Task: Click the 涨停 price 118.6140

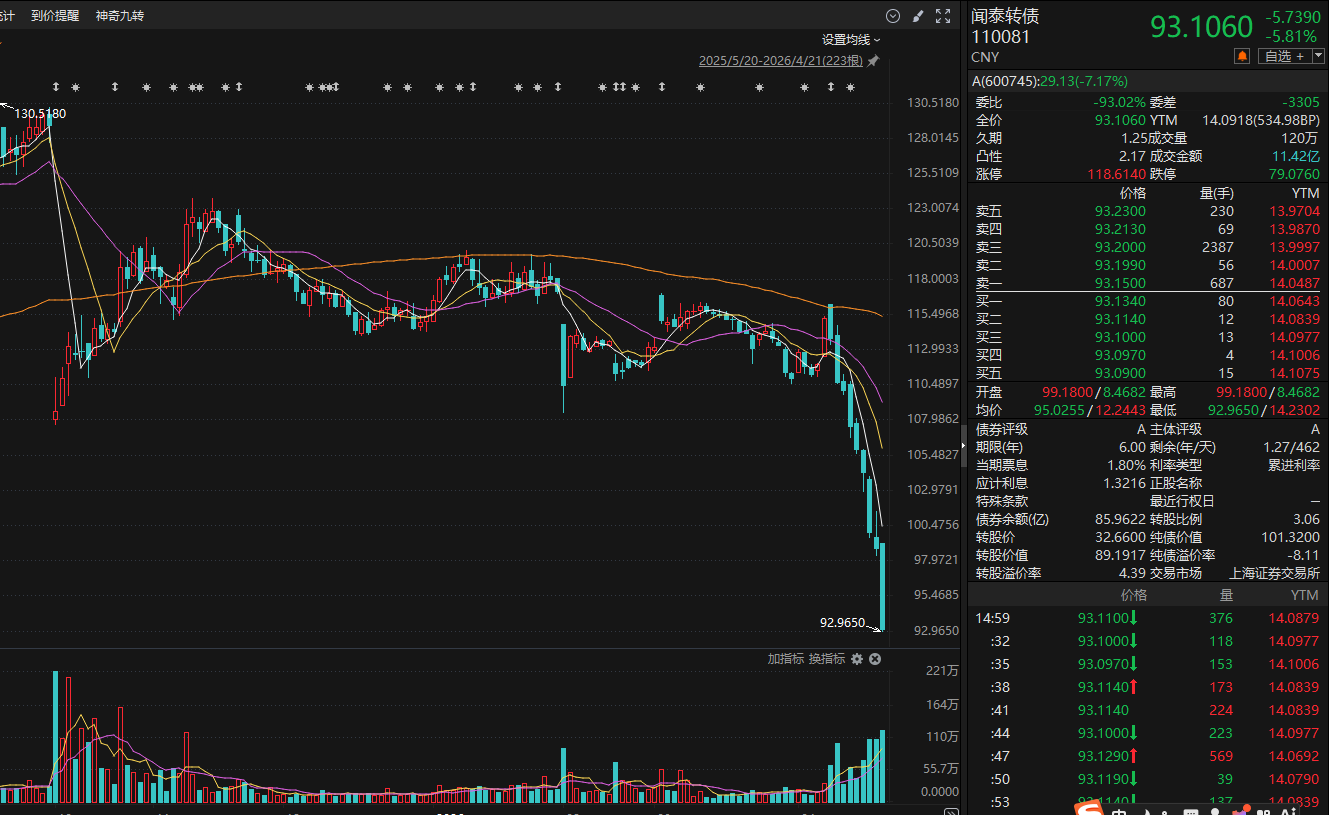Action: click(x=1116, y=174)
